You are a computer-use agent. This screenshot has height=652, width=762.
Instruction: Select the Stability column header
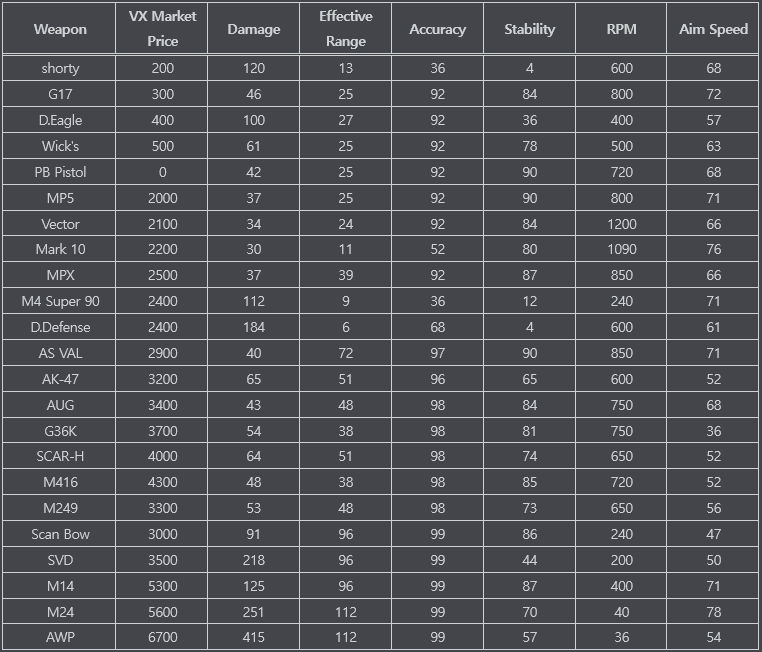[x=529, y=29]
